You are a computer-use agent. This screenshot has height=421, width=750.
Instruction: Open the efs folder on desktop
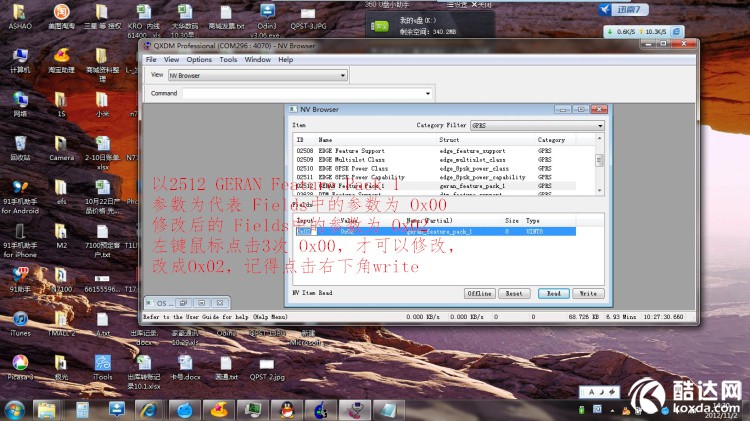[x=61, y=192]
